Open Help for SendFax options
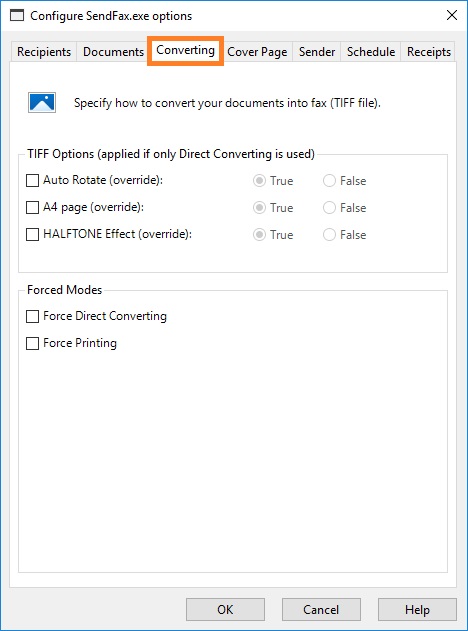468x631 pixels. click(417, 609)
